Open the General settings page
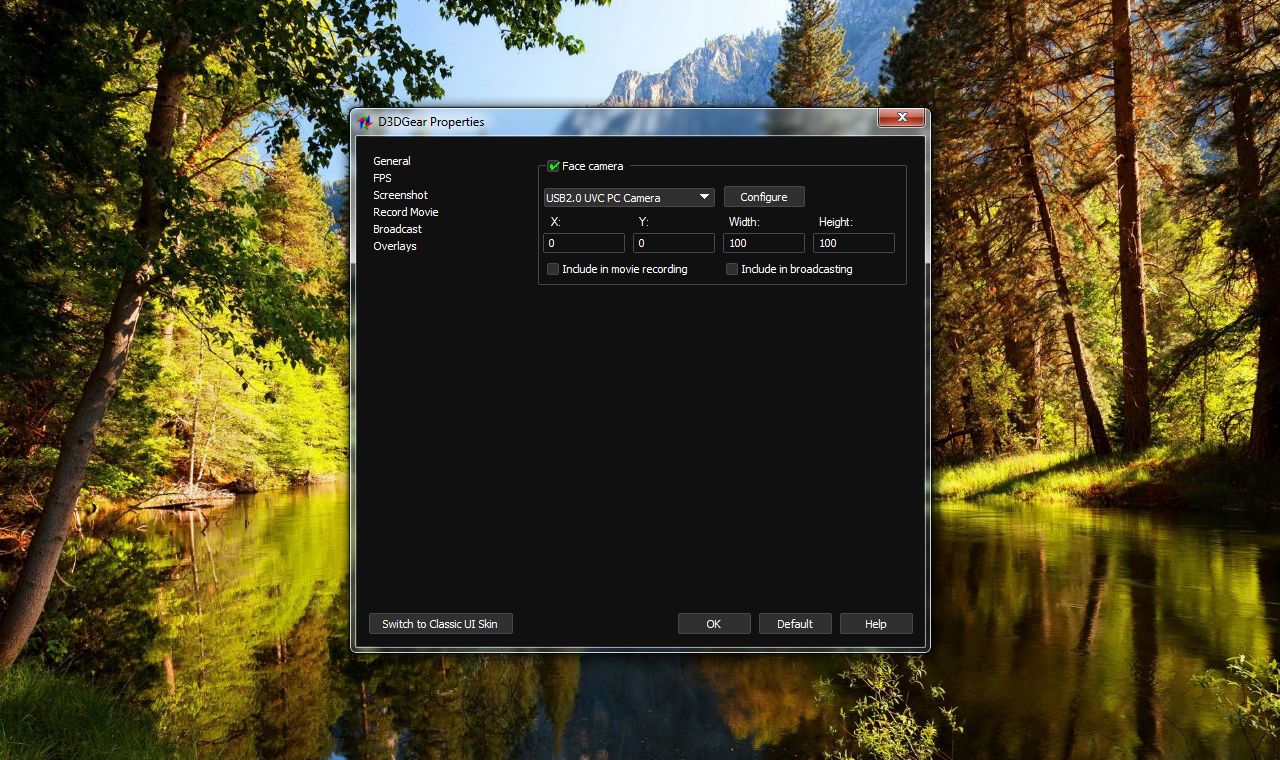Viewport: 1280px width, 760px height. tap(392, 161)
